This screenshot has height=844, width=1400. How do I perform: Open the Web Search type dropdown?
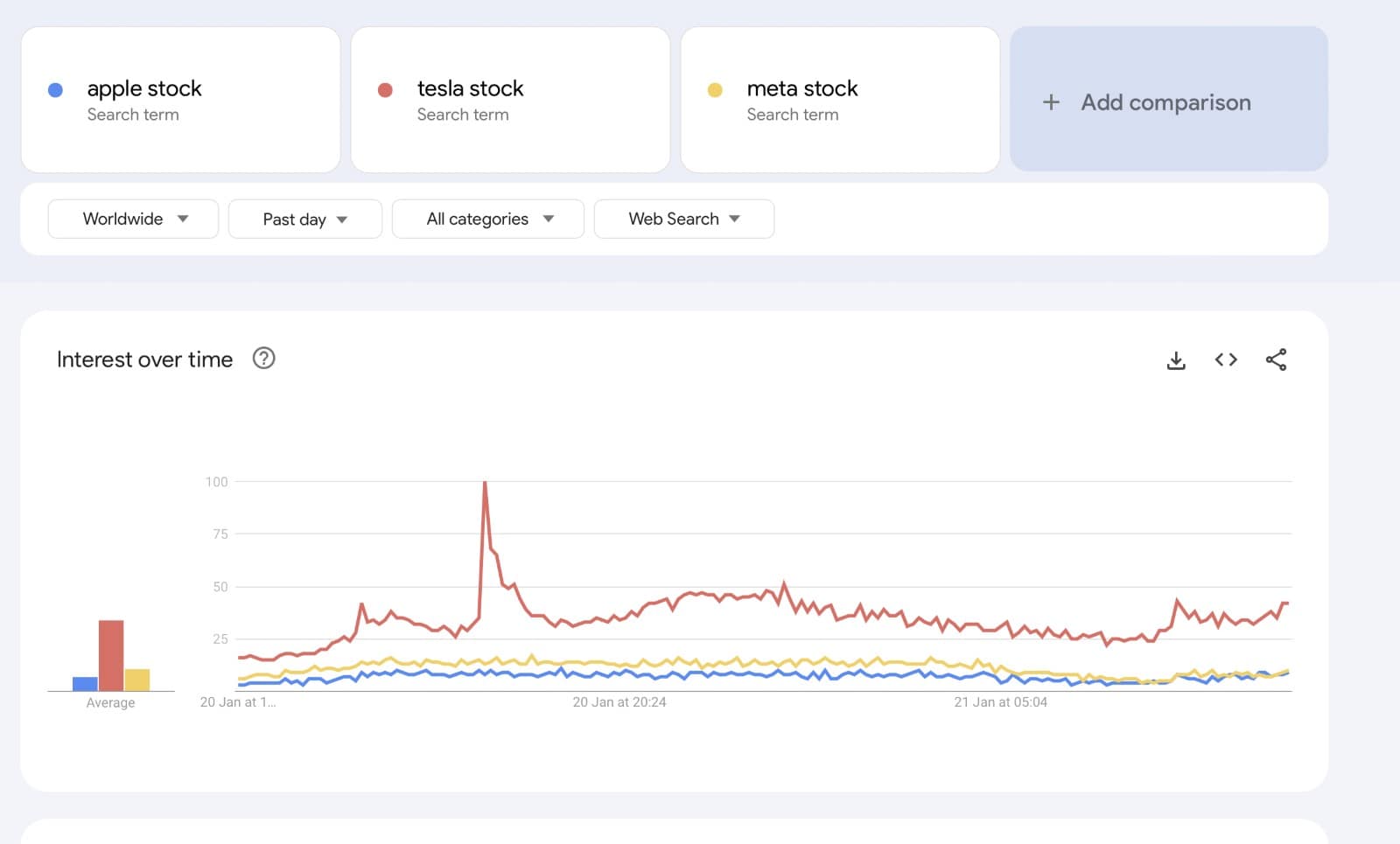pos(683,219)
